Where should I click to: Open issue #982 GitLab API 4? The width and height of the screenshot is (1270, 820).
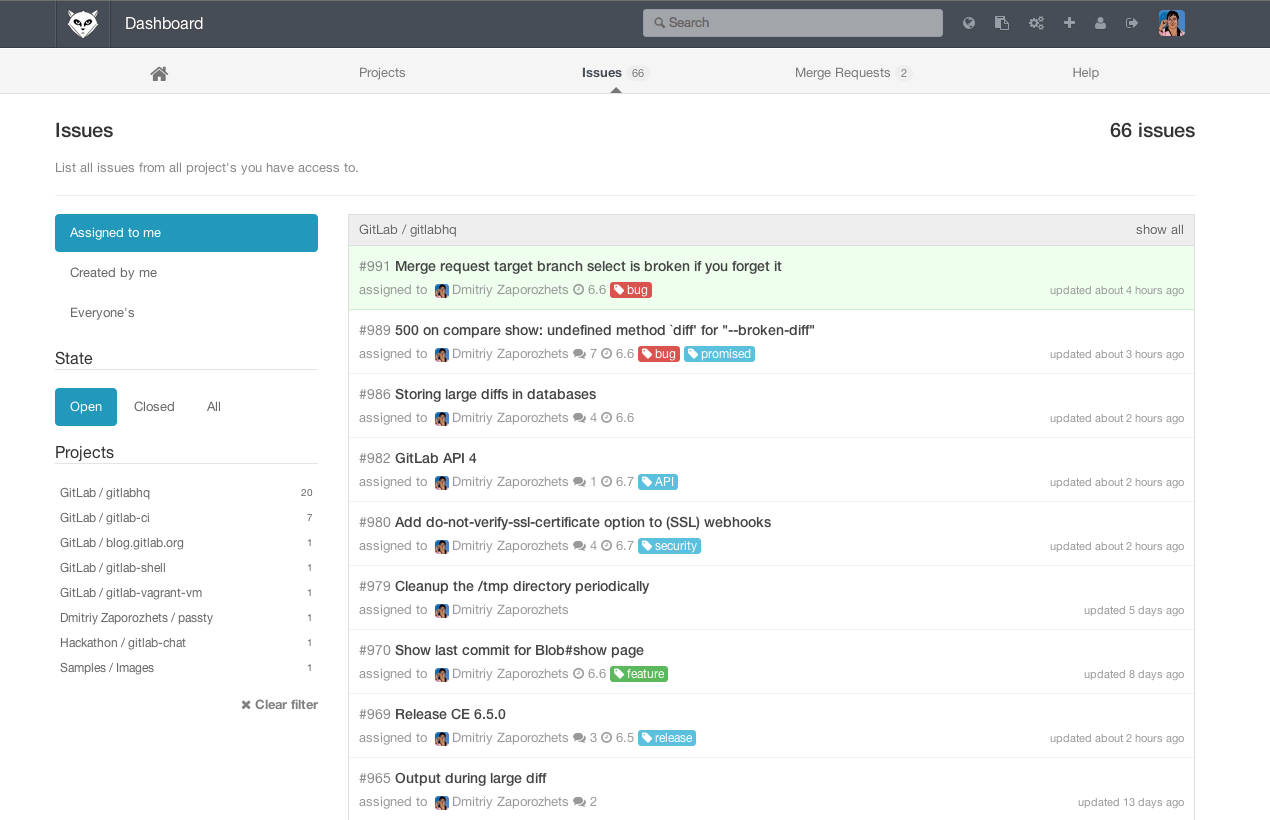pos(435,458)
